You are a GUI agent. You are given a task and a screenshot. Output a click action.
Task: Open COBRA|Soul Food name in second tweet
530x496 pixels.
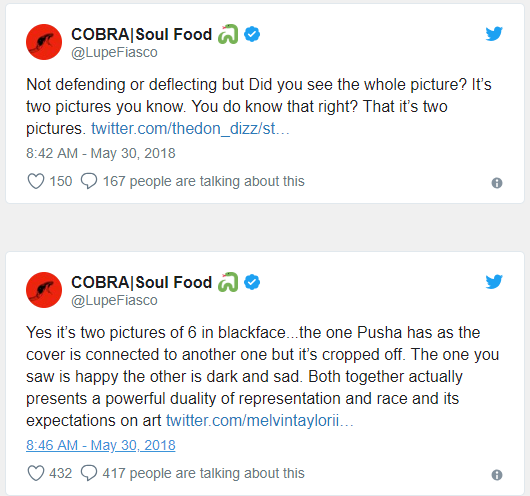click(x=141, y=282)
